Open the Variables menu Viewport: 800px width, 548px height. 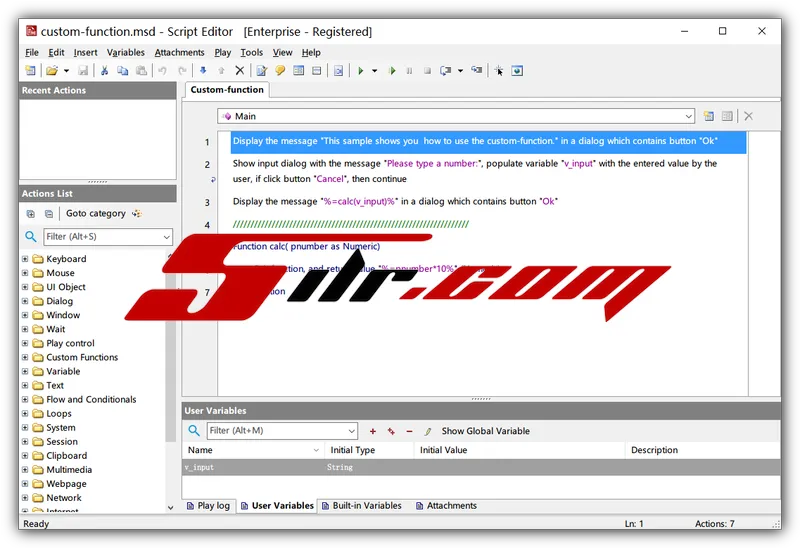click(x=126, y=53)
